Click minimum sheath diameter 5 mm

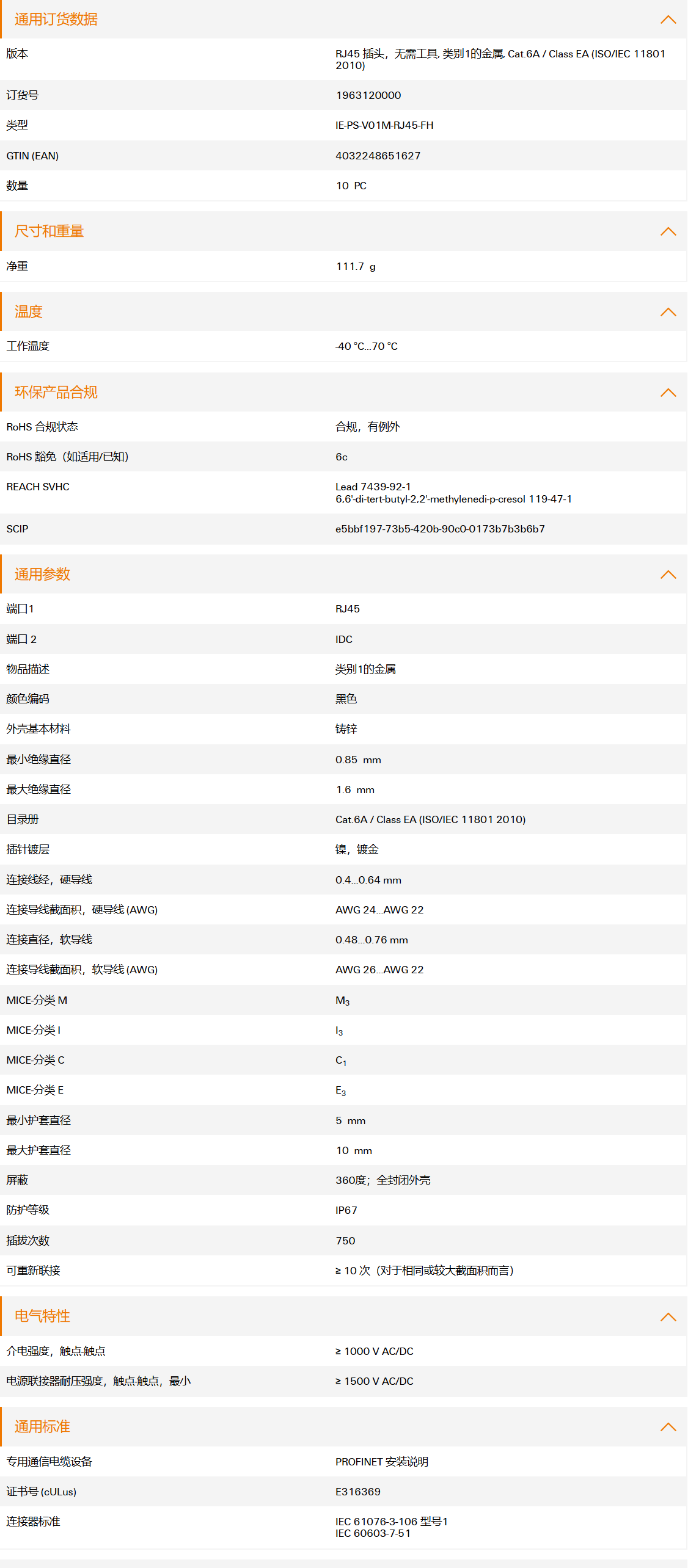[351, 1120]
